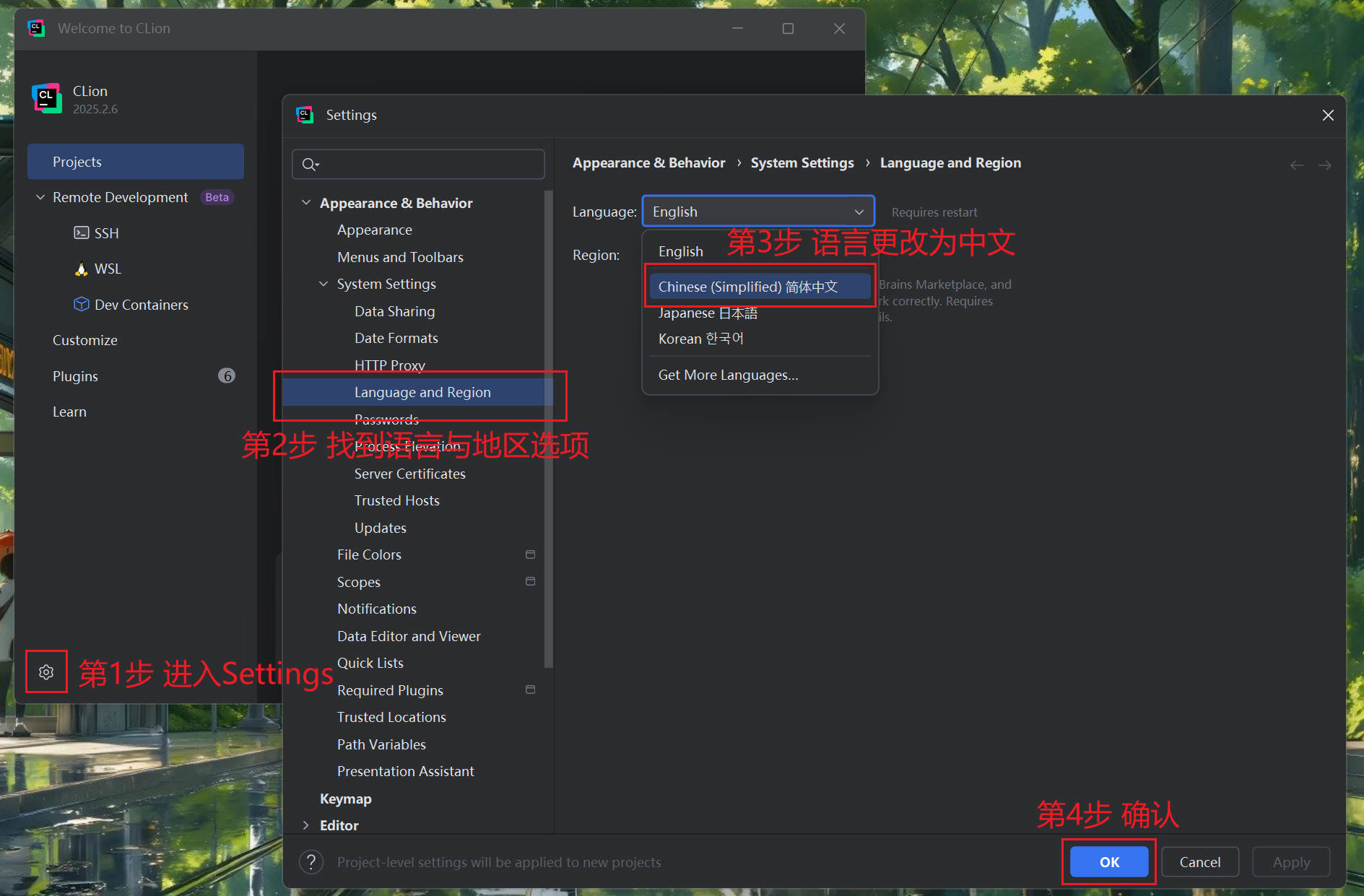
Task: Click the back arrow in Settings header
Action: pyautogui.click(x=1297, y=165)
